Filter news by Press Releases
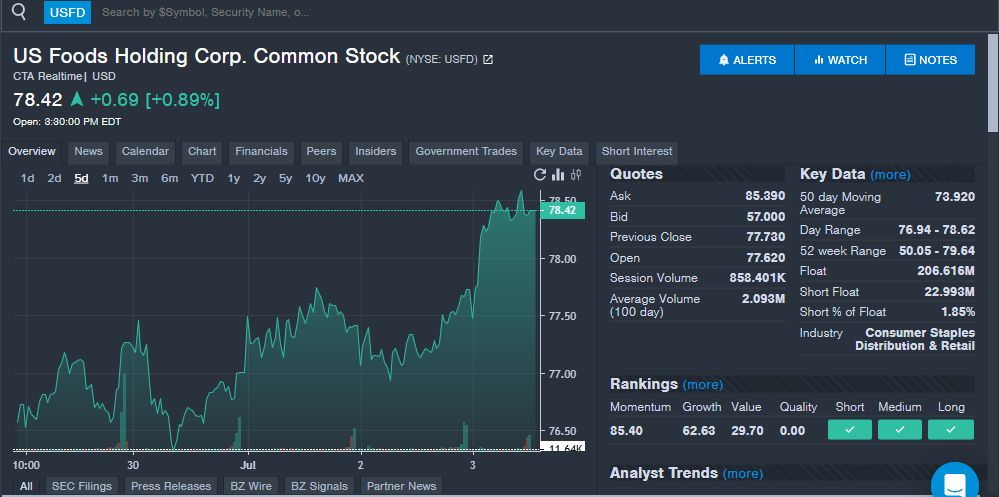The width and height of the screenshot is (999, 497). [171, 486]
